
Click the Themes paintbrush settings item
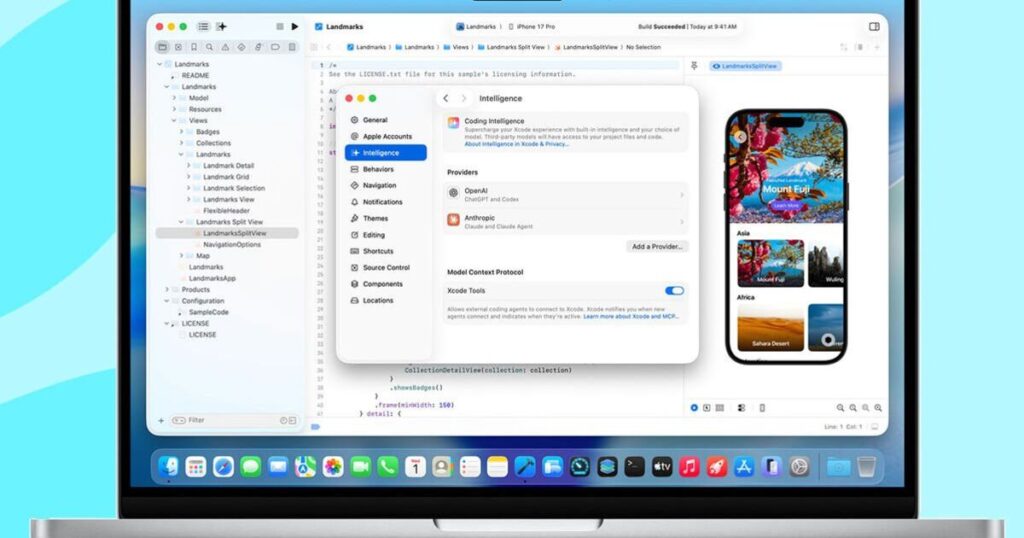click(x=375, y=218)
